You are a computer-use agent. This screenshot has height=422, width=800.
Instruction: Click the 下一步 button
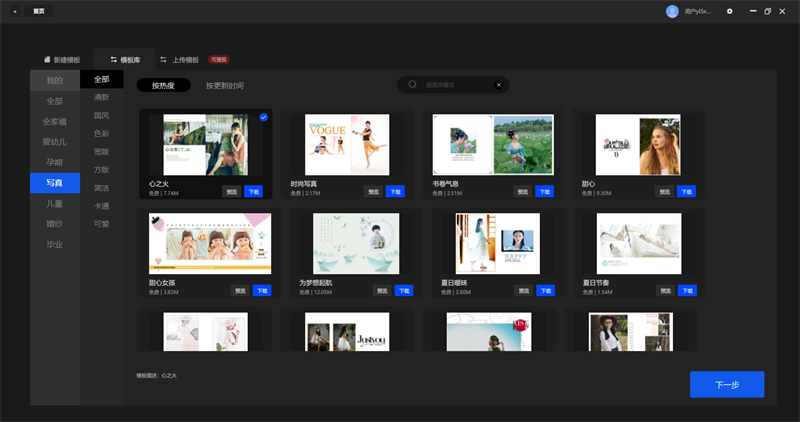pyautogui.click(x=727, y=384)
